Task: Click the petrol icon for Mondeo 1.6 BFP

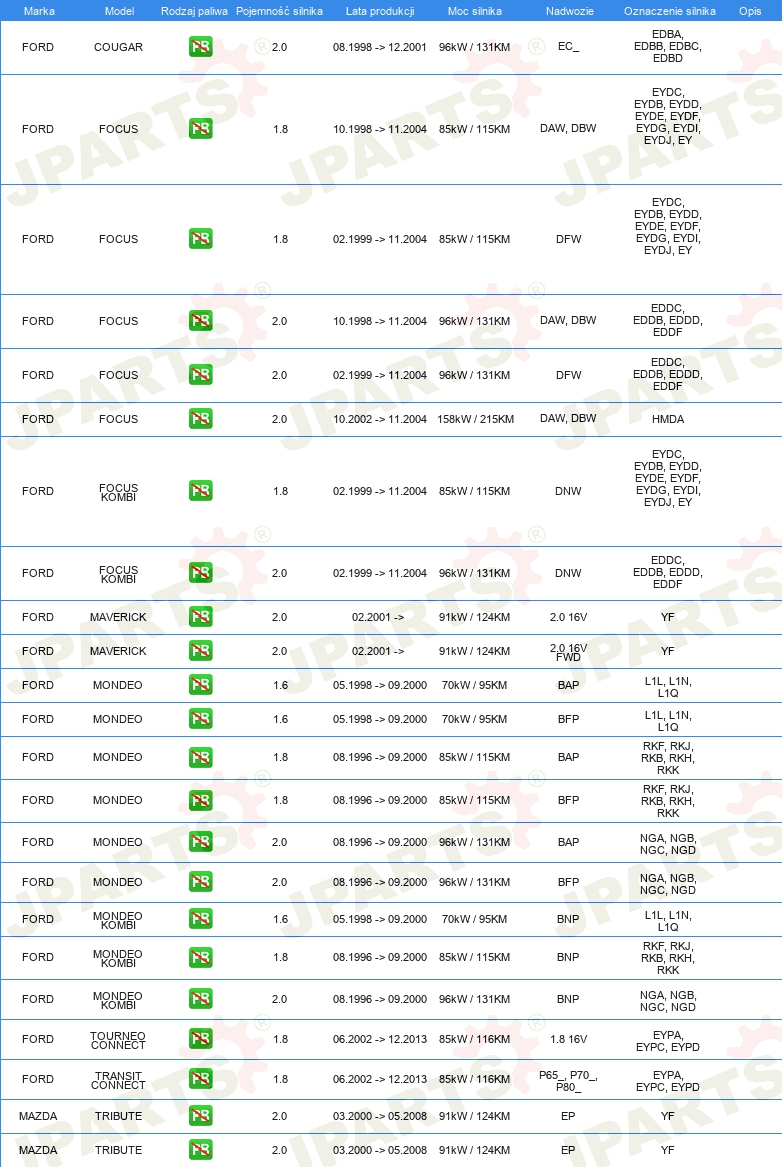Action: 201,719
